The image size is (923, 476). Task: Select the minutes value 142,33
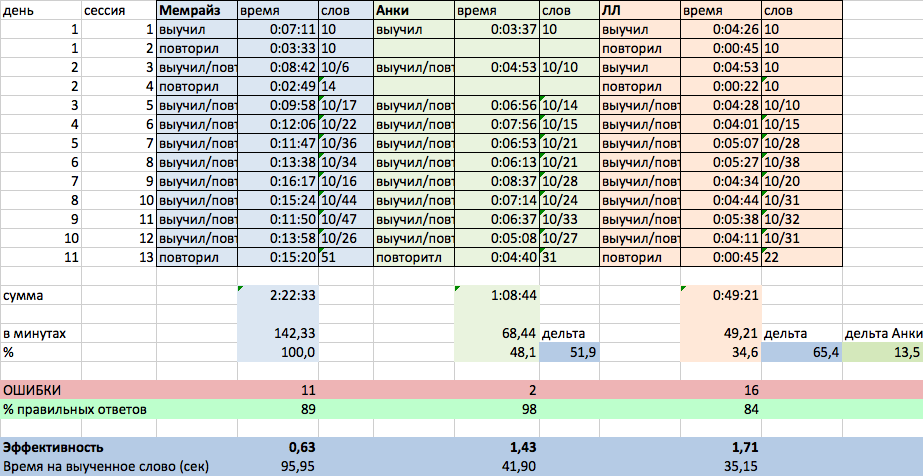click(x=278, y=334)
